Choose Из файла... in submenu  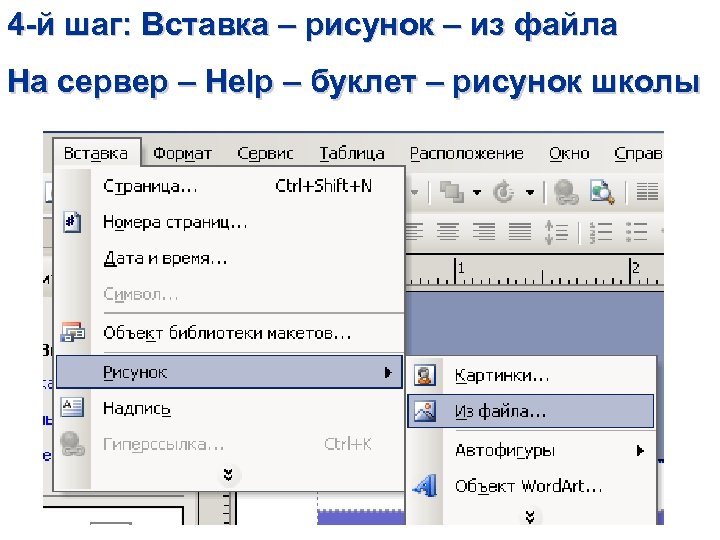click(x=531, y=411)
